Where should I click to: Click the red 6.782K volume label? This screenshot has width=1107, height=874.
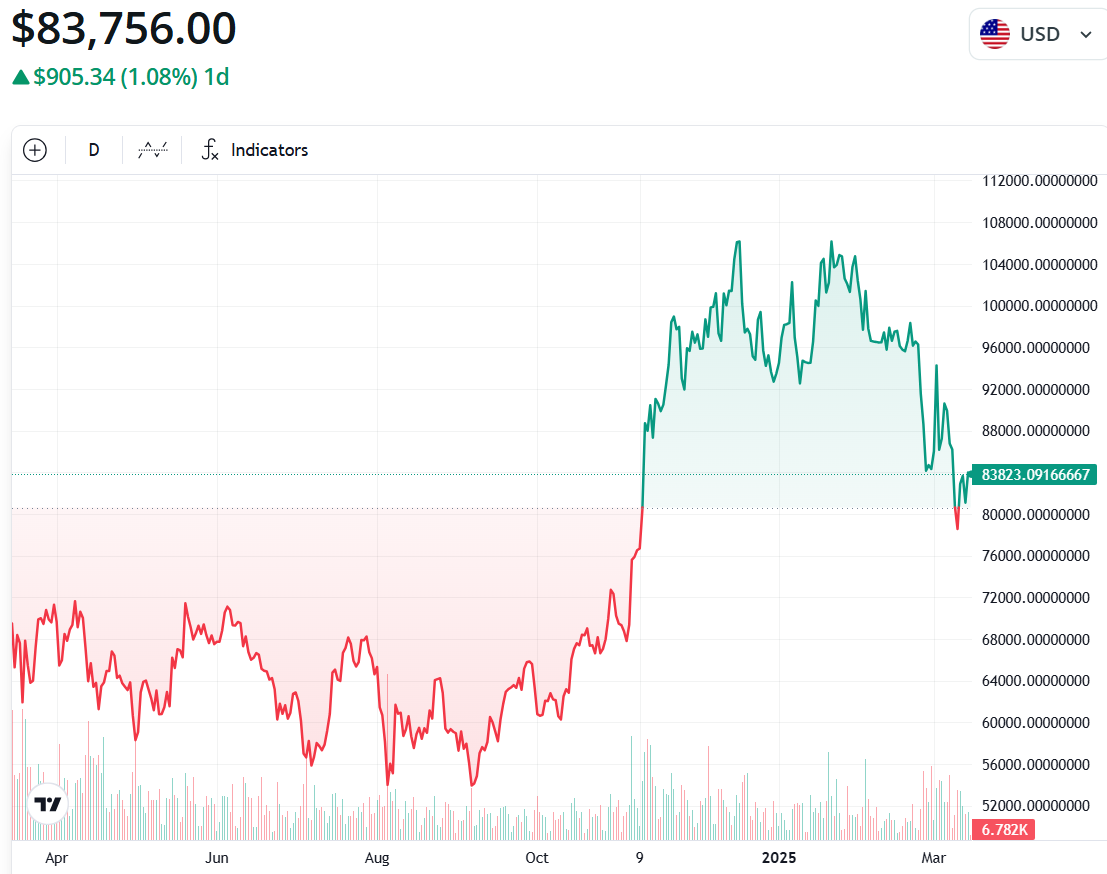pos(1006,829)
